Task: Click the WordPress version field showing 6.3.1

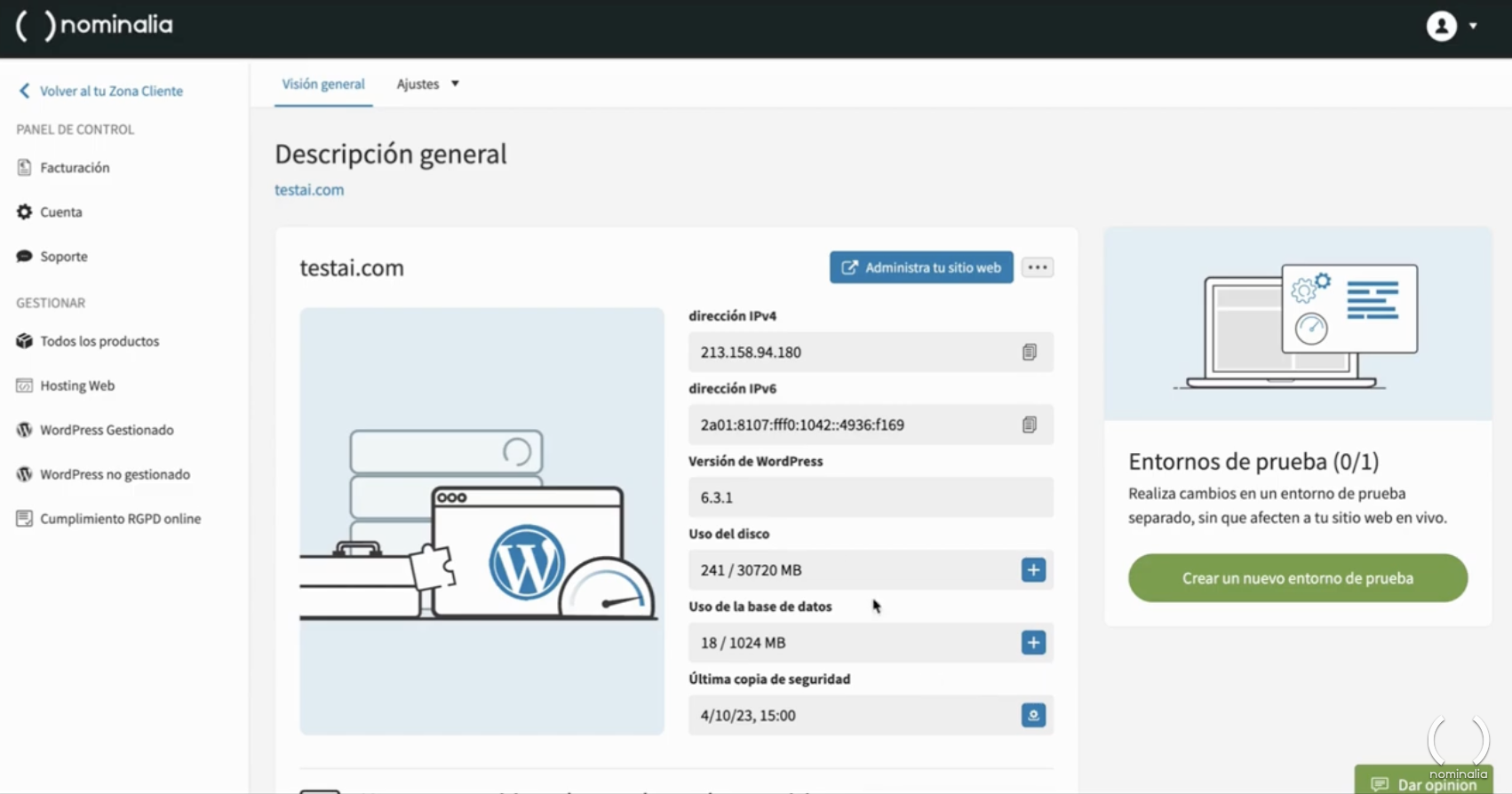Action: click(x=870, y=497)
